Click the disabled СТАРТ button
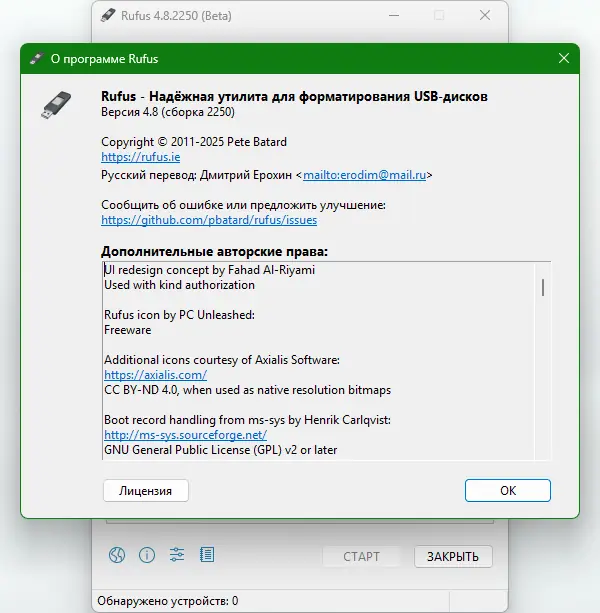600x613 pixels. (x=361, y=556)
